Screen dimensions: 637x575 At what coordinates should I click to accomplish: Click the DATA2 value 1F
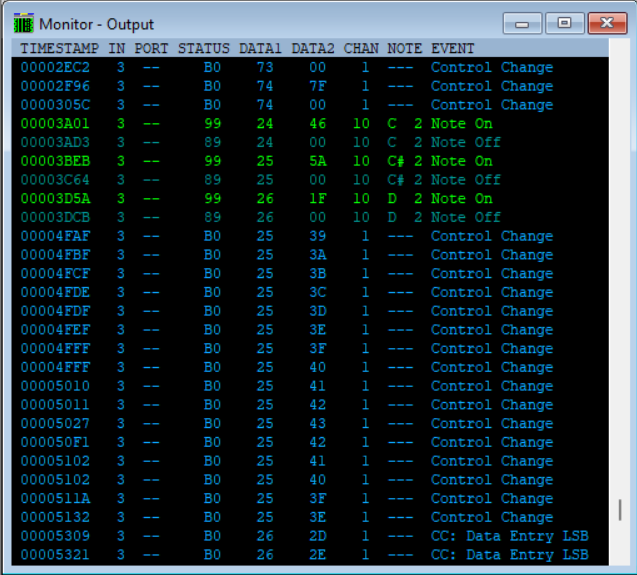tap(317, 198)
